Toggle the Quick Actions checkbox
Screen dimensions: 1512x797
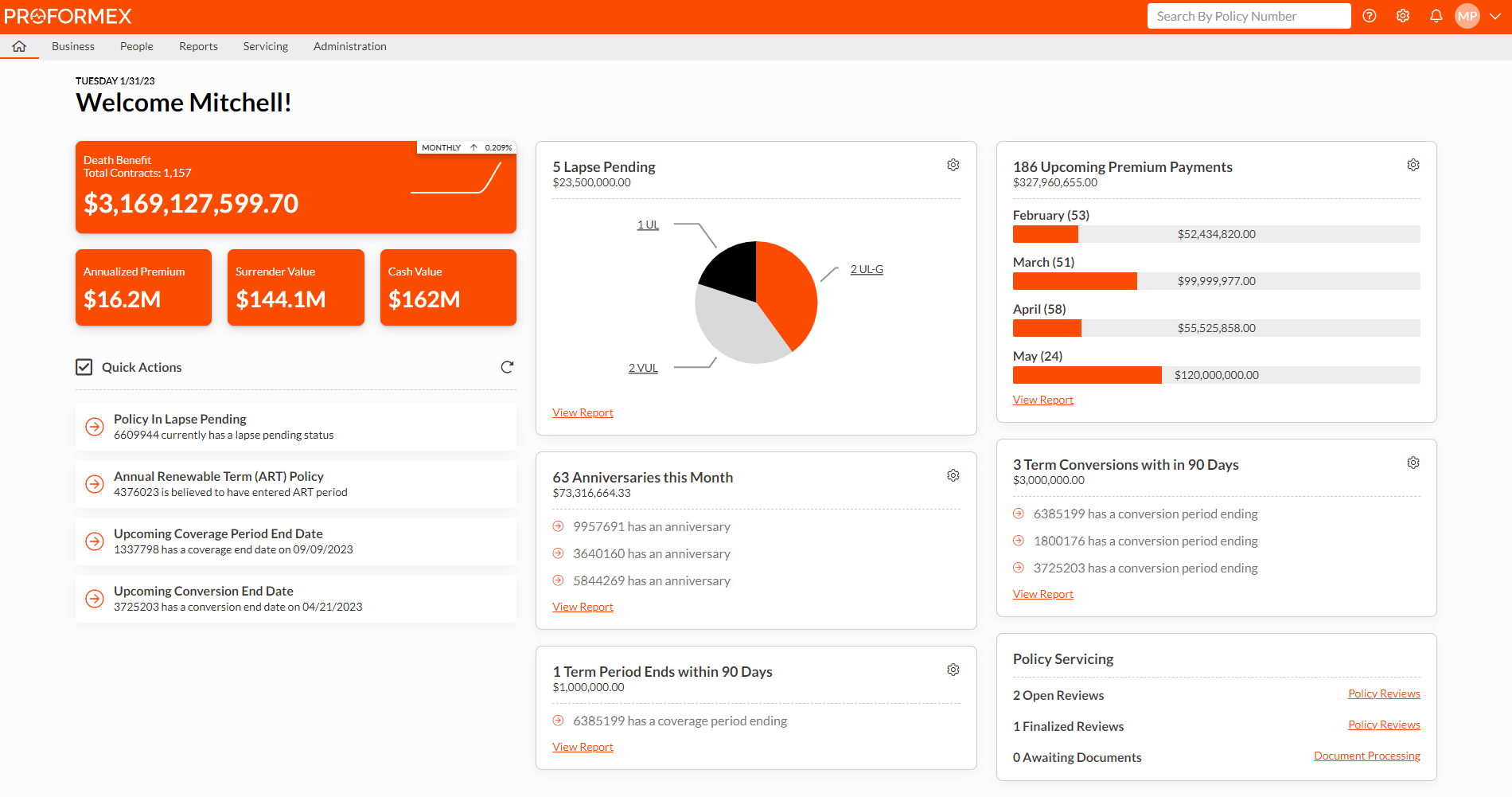pyautogui.click(x=84, y=367)
